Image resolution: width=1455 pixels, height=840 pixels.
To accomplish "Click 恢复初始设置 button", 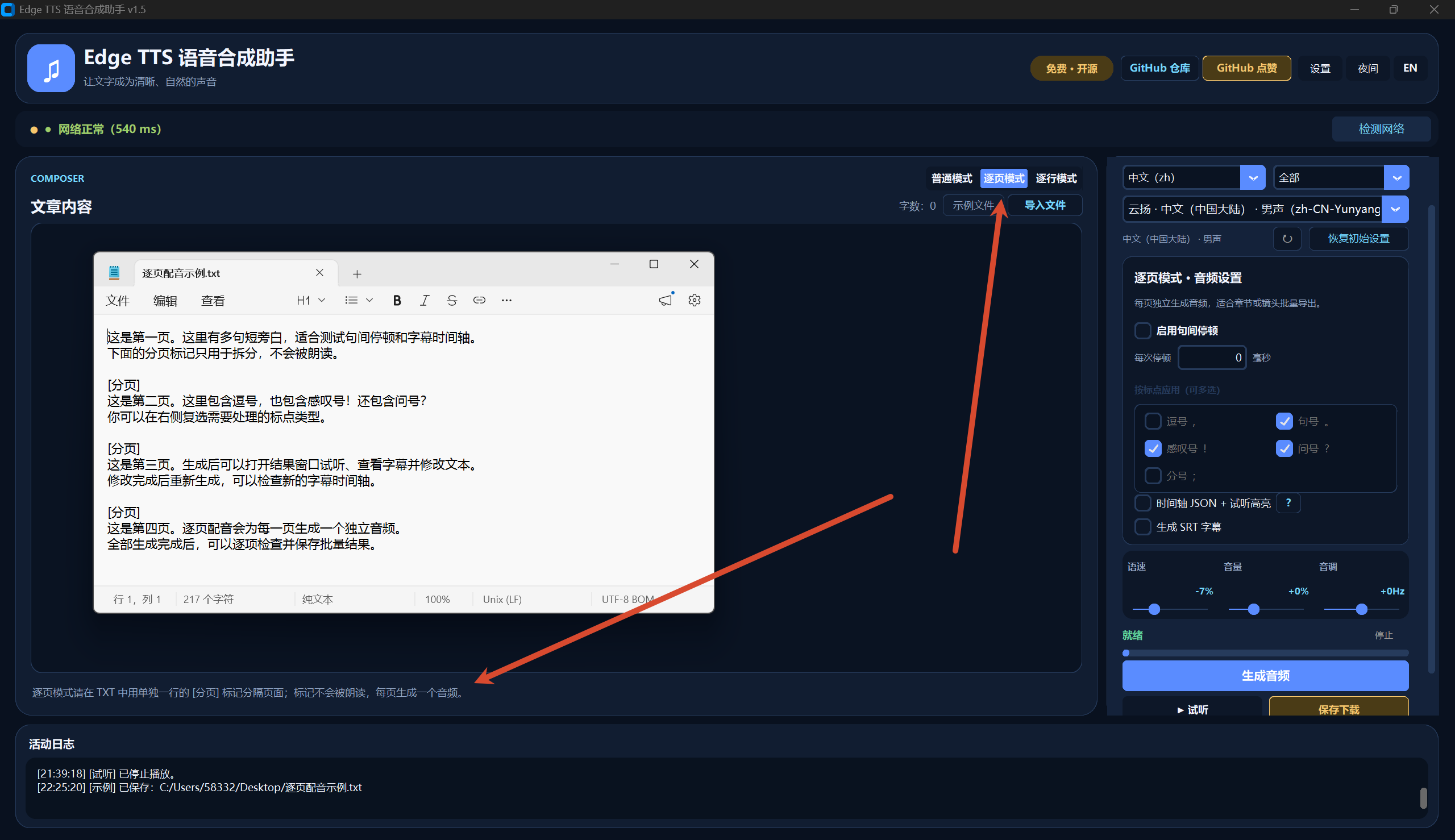I will 1358,239.
